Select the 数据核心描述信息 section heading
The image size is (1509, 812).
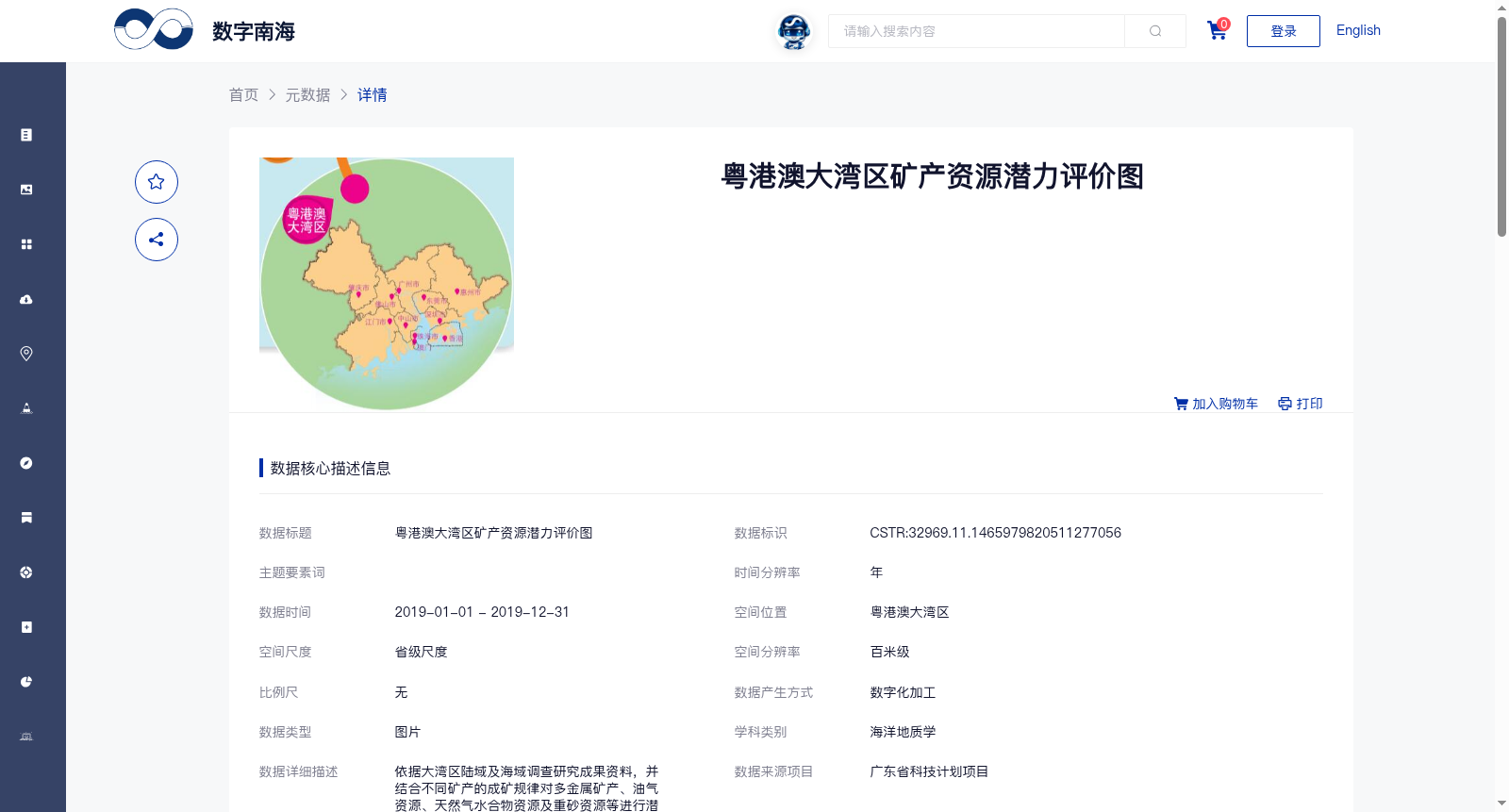330,468
